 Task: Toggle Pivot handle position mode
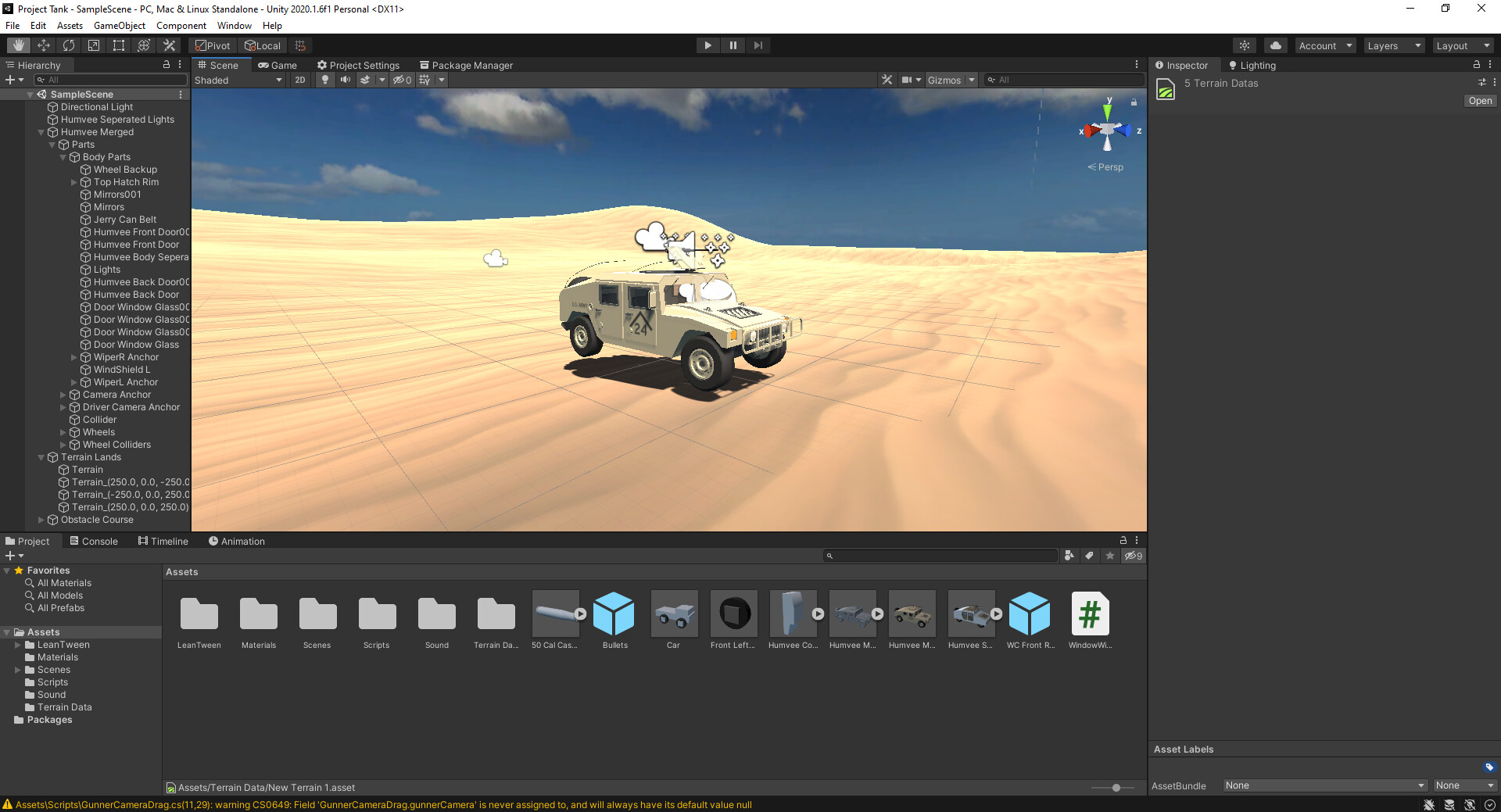(212, 45)
